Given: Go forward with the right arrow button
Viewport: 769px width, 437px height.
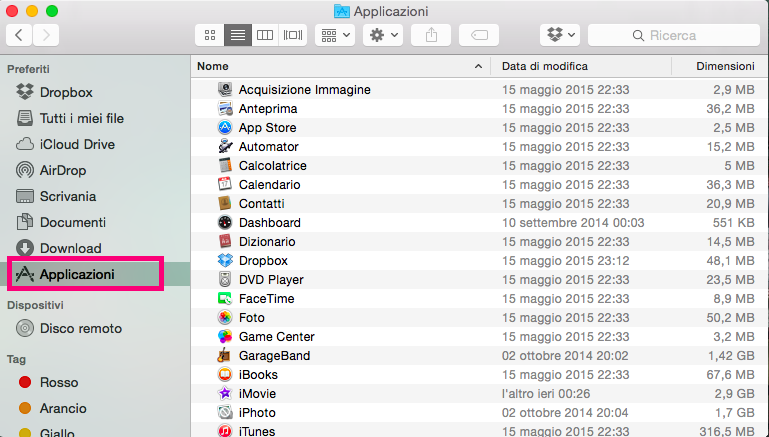Looking at the screenshot, I should (46, 35).
